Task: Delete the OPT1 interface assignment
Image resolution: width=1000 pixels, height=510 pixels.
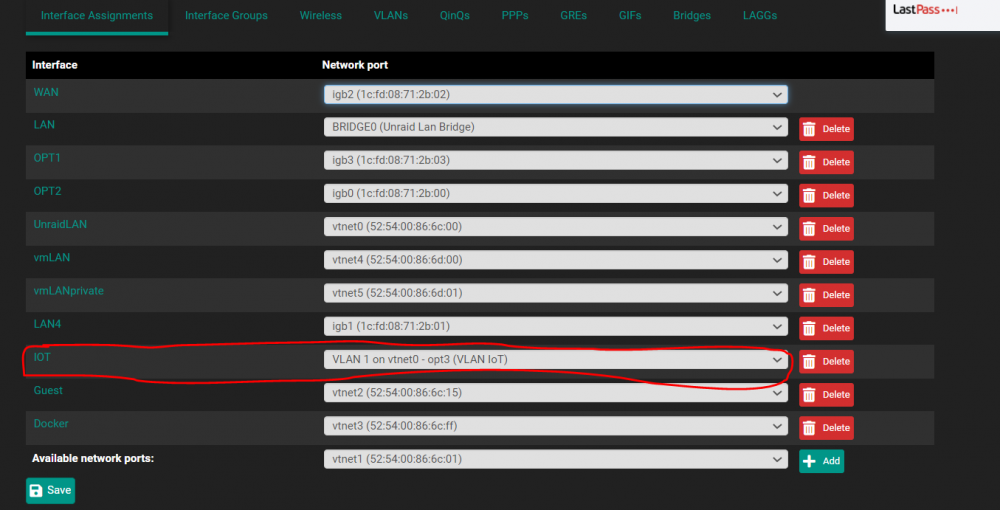Action: [x=826, y=162]
